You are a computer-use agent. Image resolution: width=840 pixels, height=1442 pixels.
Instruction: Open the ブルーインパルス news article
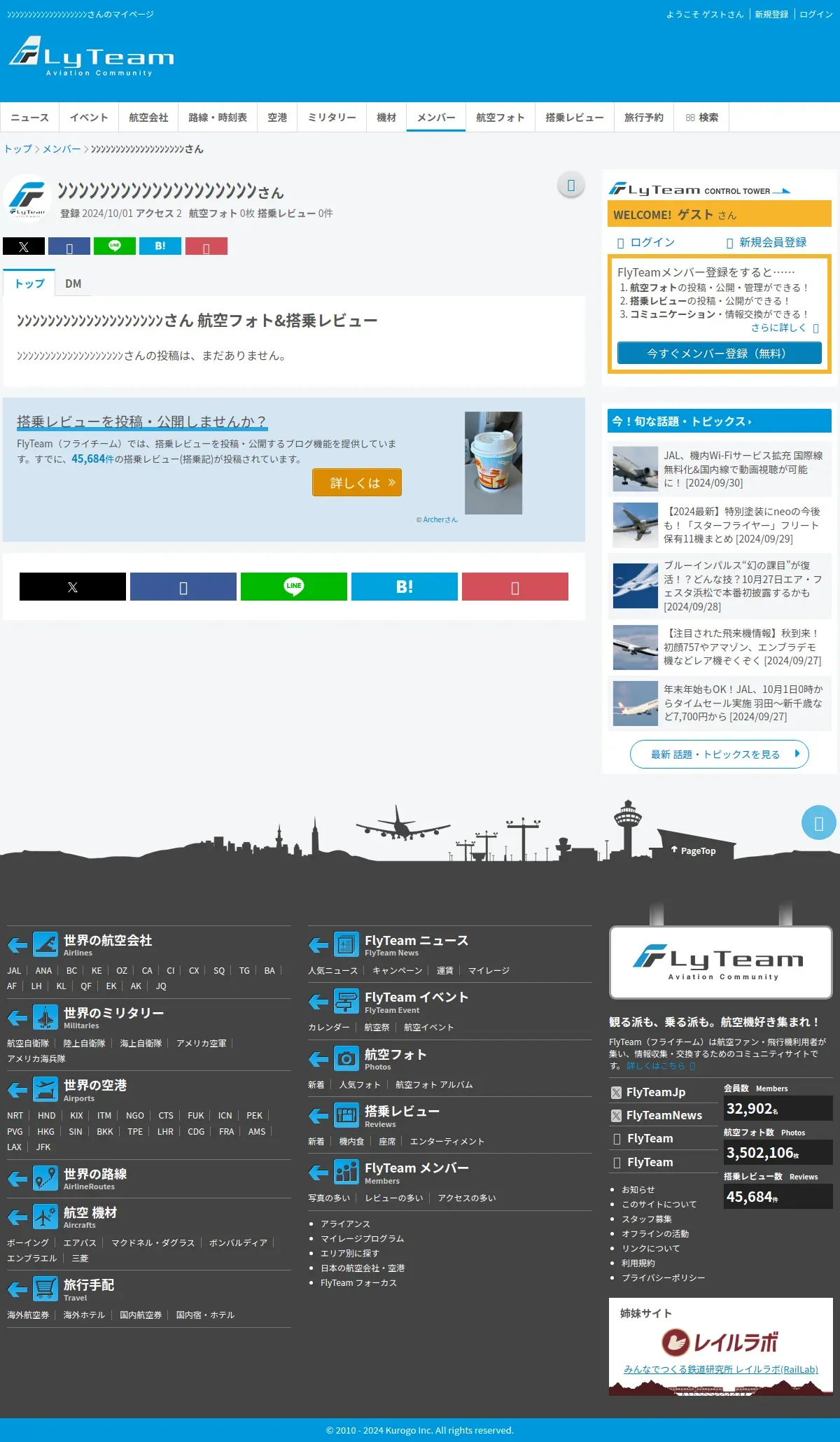point(720,586)
